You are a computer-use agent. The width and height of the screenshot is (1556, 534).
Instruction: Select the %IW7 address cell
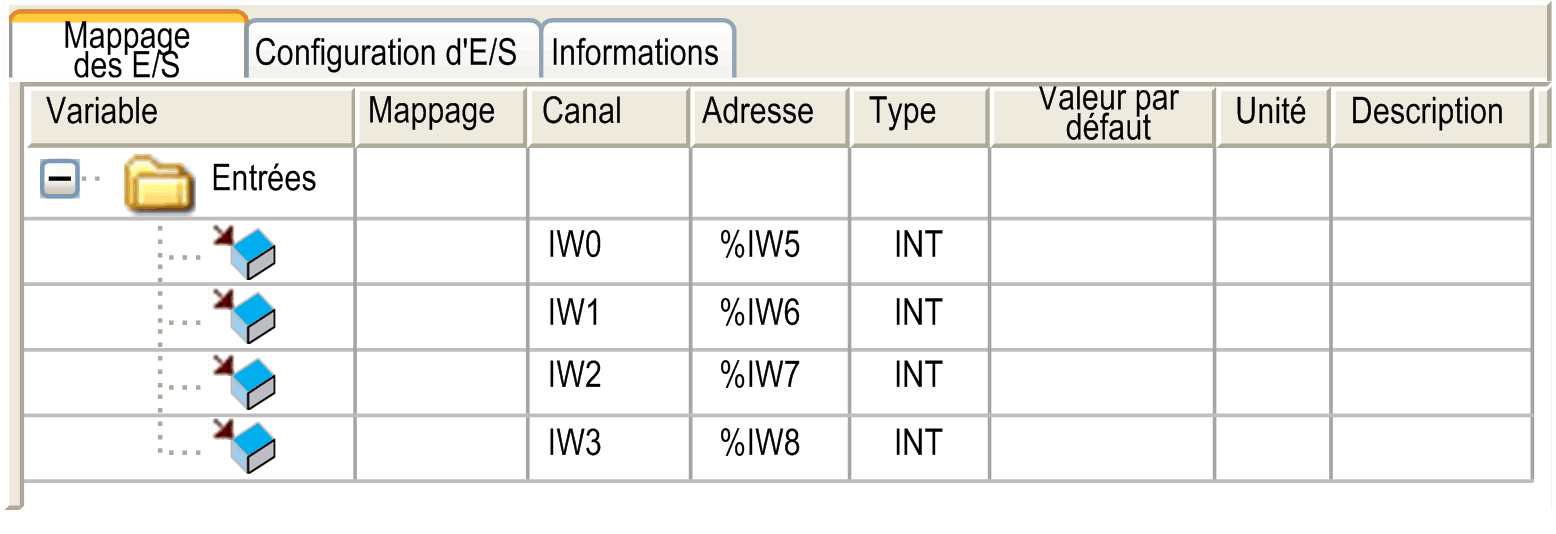pos(760,376)
